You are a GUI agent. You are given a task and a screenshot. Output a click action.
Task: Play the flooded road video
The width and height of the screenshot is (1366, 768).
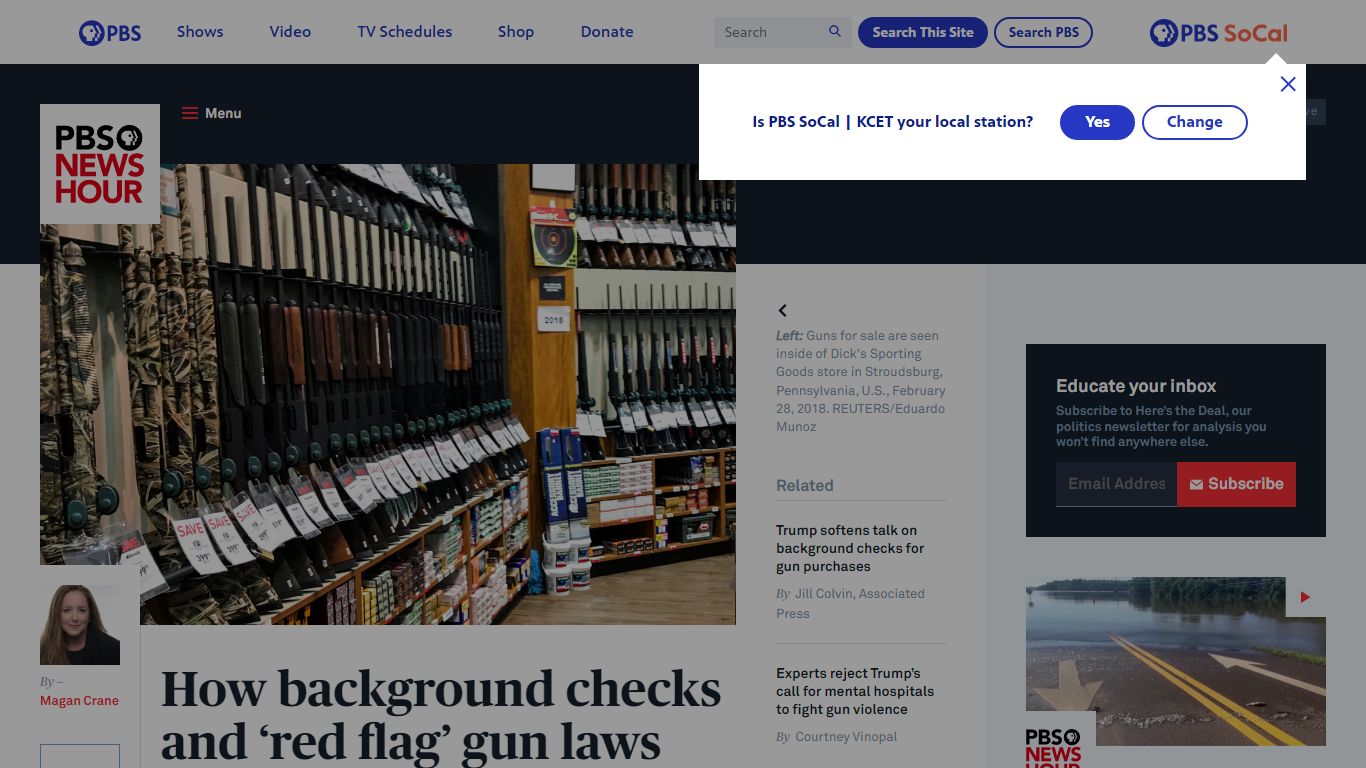[1305, 597]
